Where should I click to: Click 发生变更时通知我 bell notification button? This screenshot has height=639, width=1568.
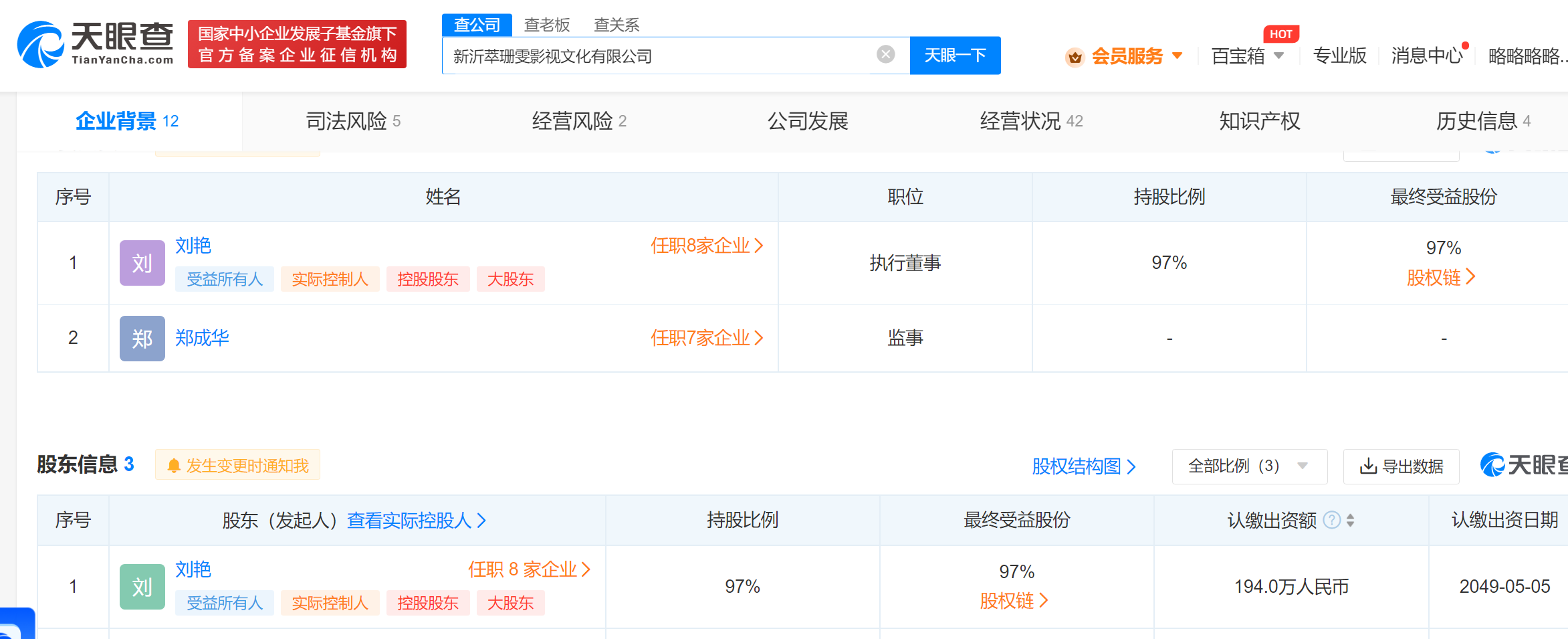pyautogui.click(x=237, y=465)
